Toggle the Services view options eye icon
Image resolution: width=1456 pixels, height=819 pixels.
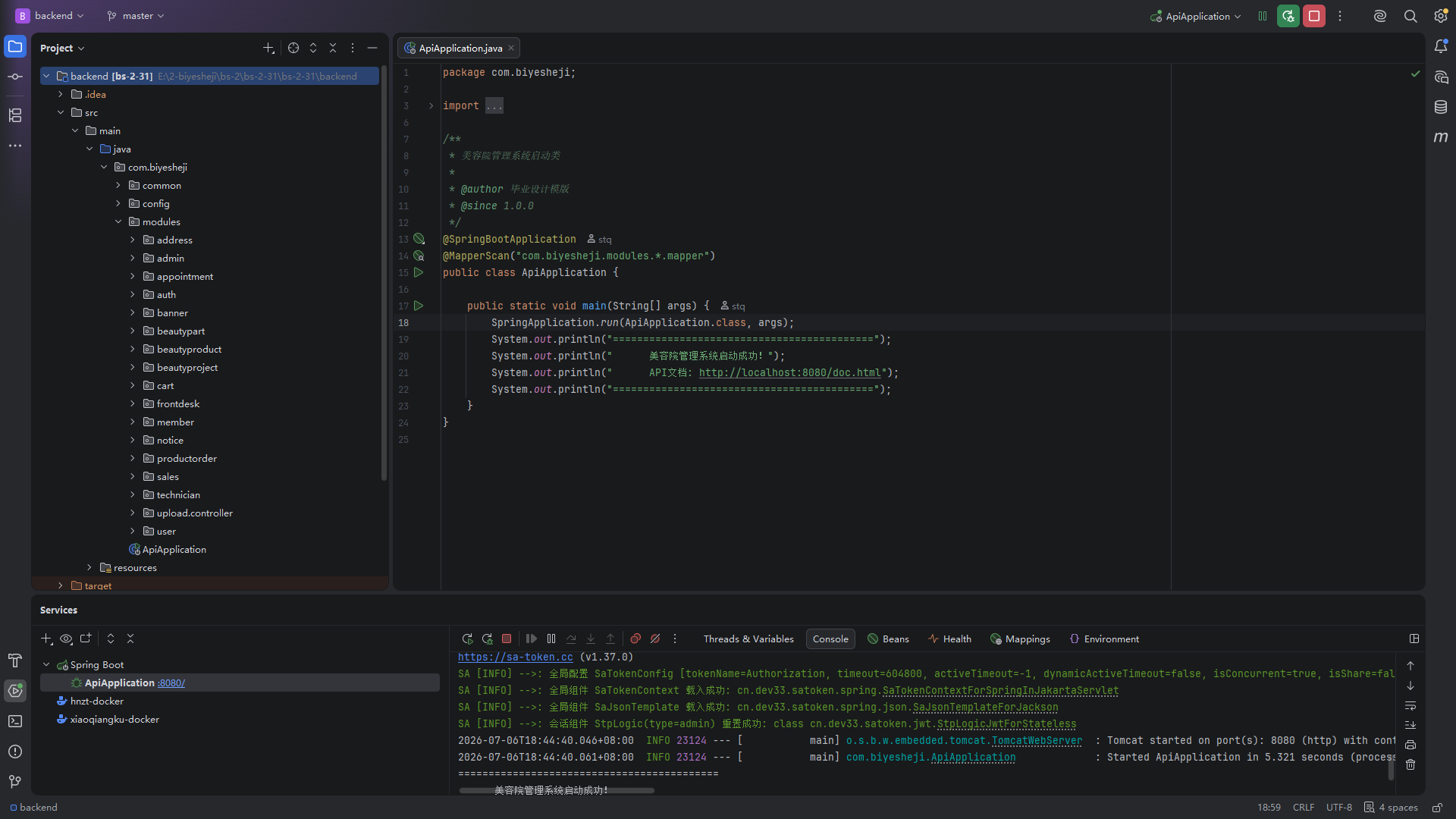click(66, 639)
